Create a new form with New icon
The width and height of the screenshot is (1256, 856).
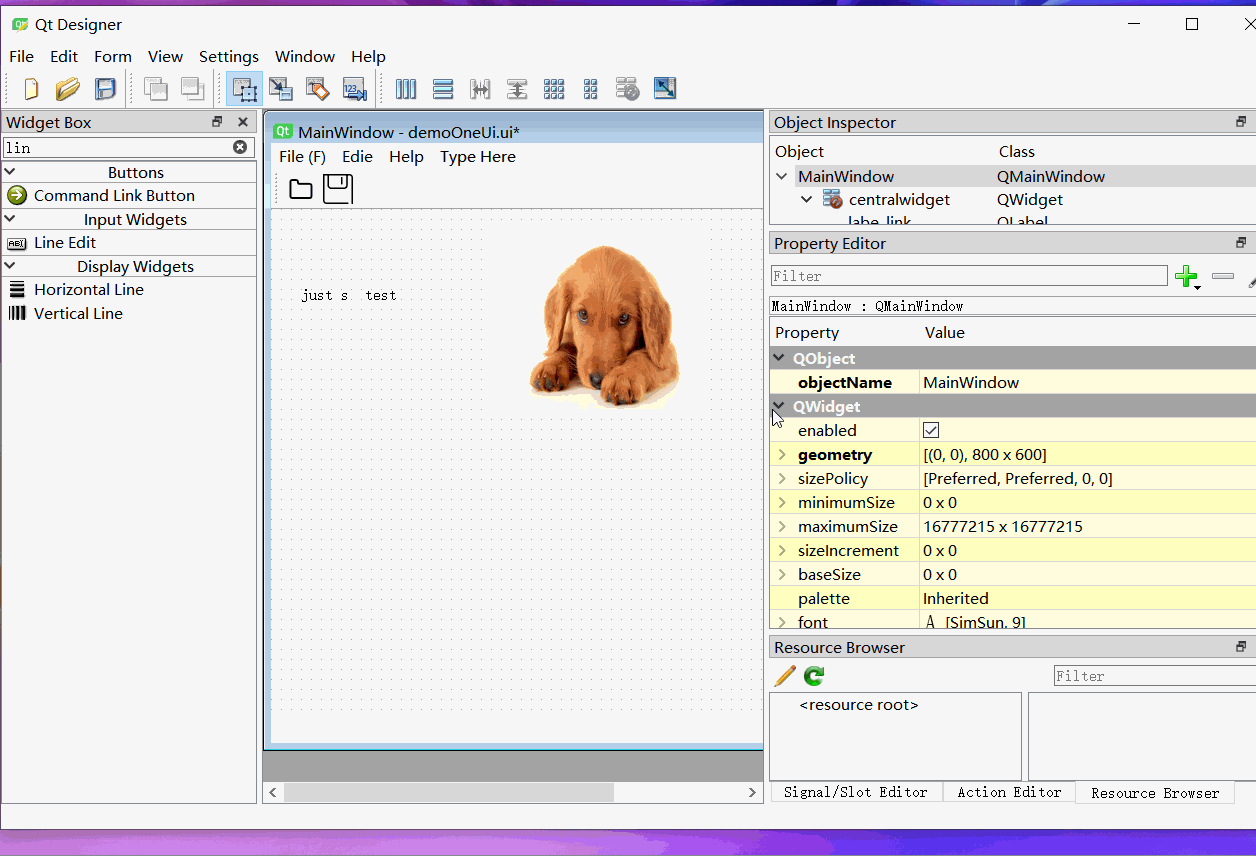coord(31,89)
